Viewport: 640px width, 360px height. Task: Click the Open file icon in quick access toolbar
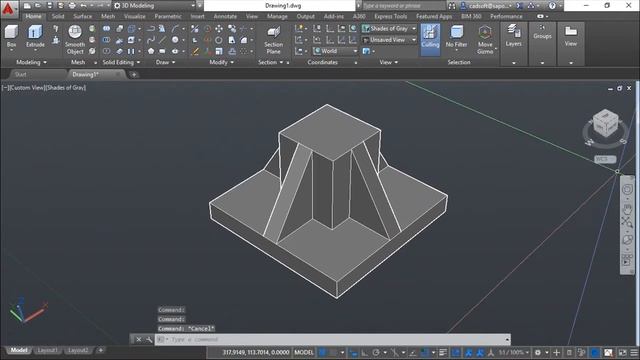38,6
